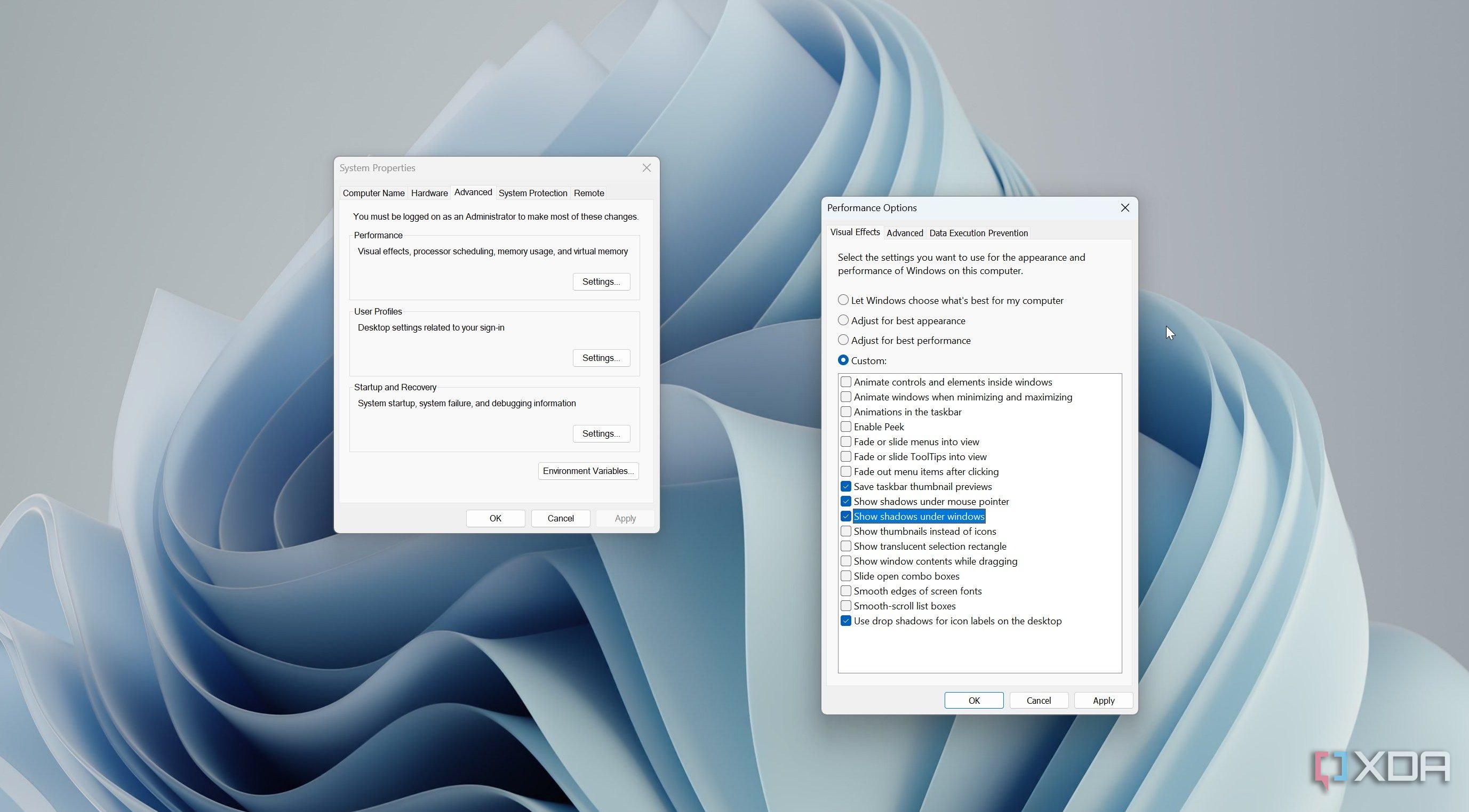Switch to the Remote tab
The height and width of the screenshot is (812, 1469).
[x=588, y=193]
